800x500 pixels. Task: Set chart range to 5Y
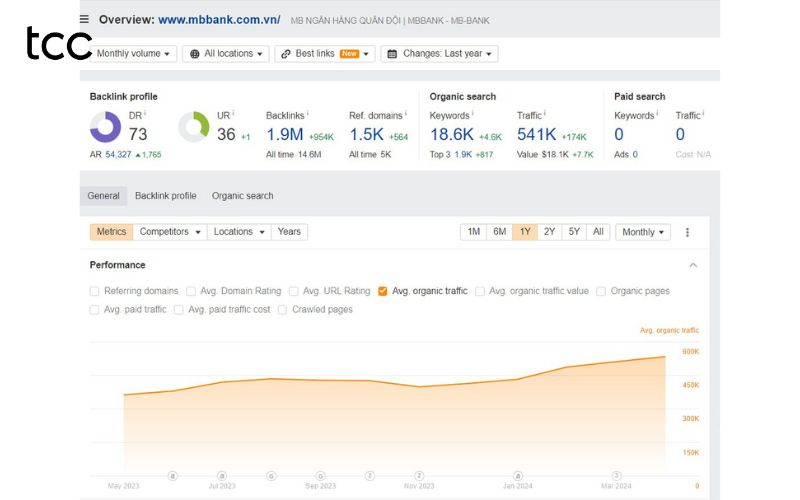point(574,232)
